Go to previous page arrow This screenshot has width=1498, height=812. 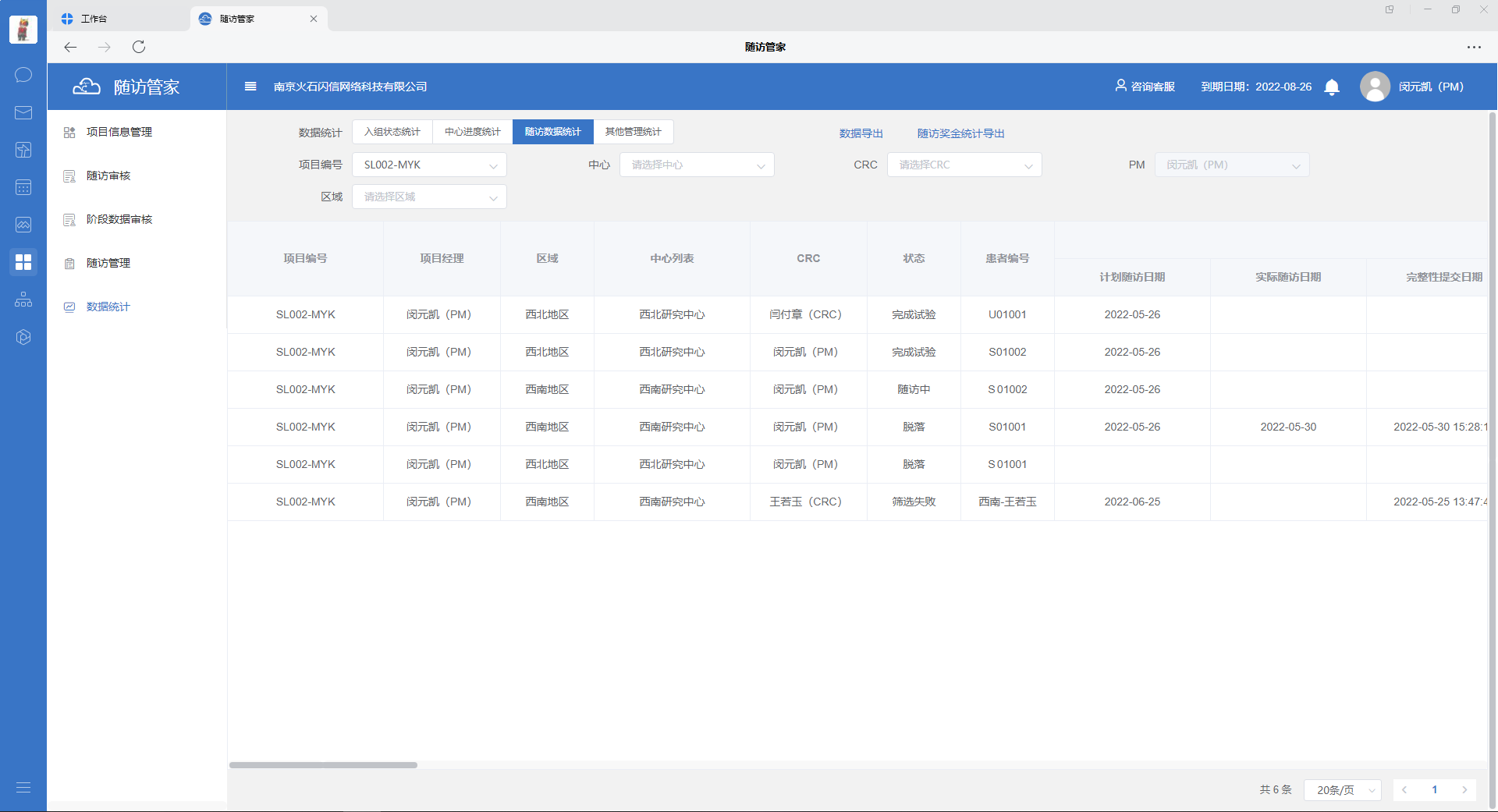tap(1404, 790)
